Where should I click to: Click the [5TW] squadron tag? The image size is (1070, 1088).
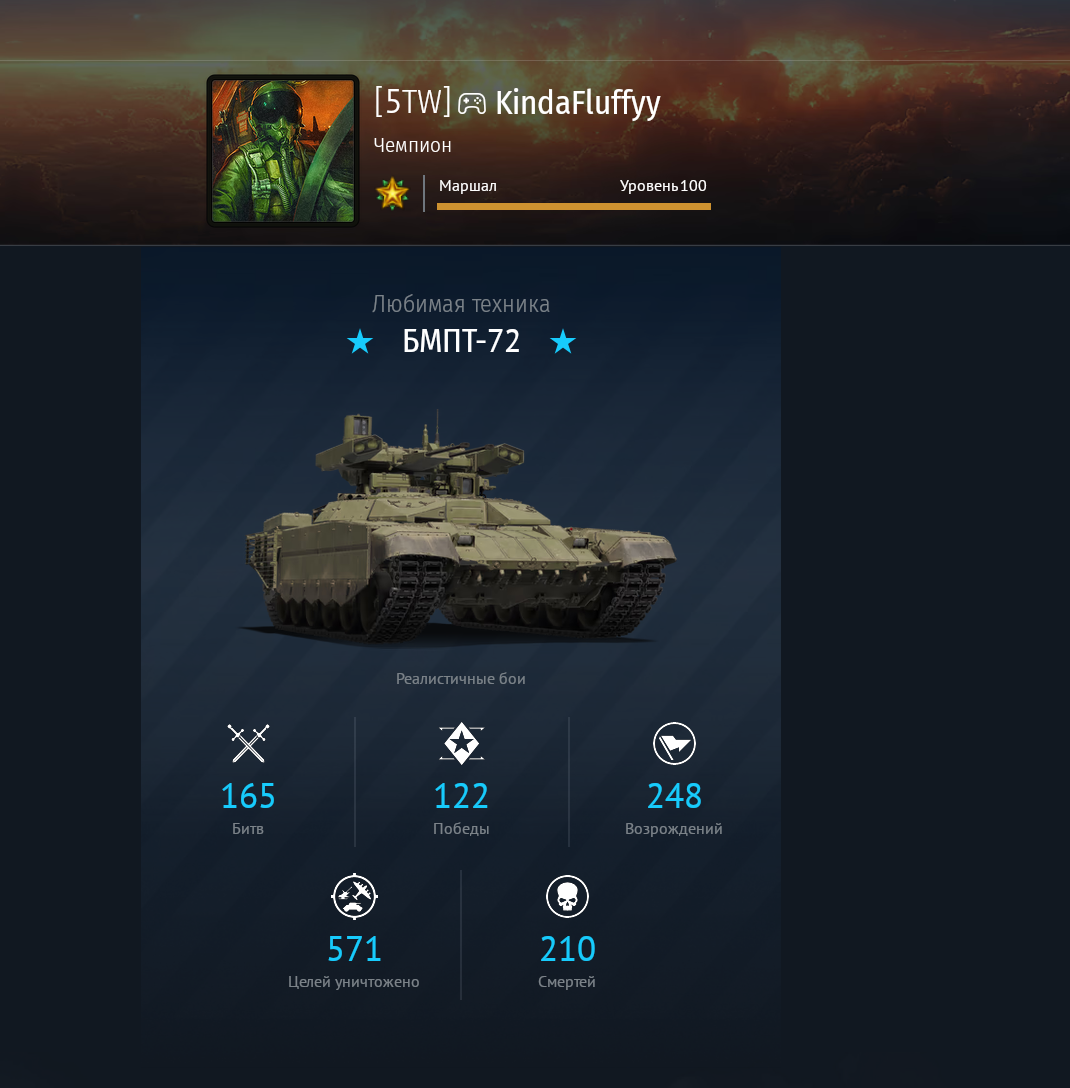413,102
